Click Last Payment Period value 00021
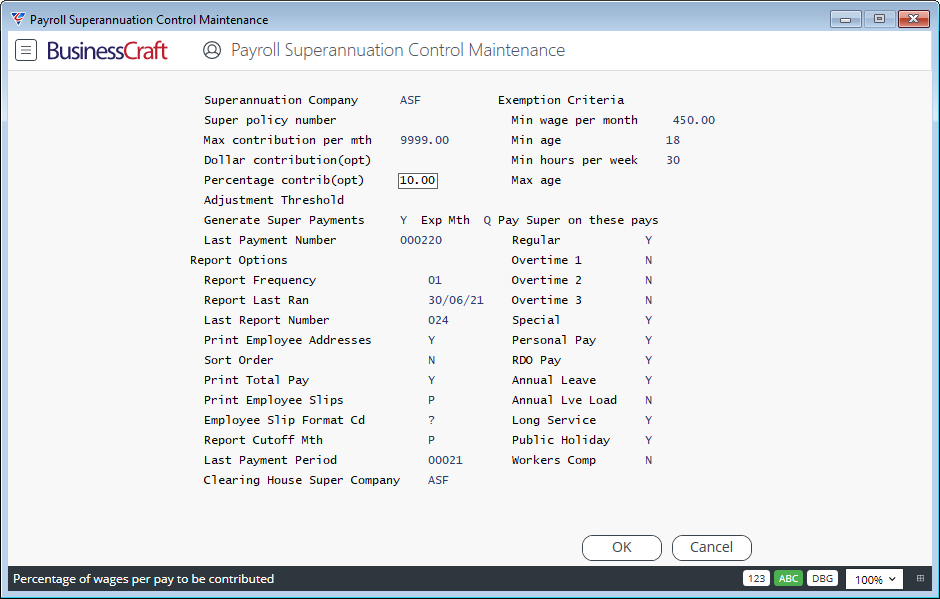The width and height of the screenshot is (940, 599). click(x=445, y=460)
